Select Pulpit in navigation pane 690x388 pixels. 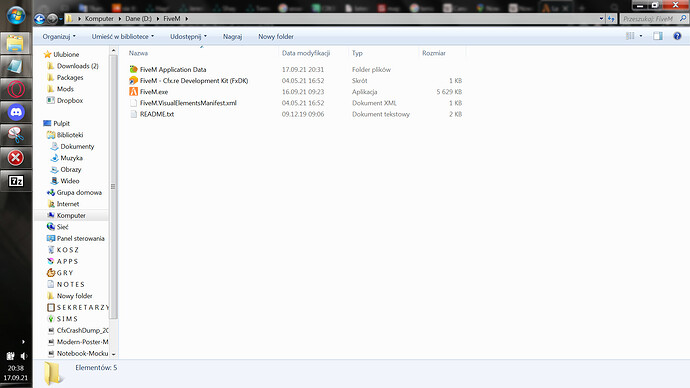pyautogui.click(x=61, y=123)
